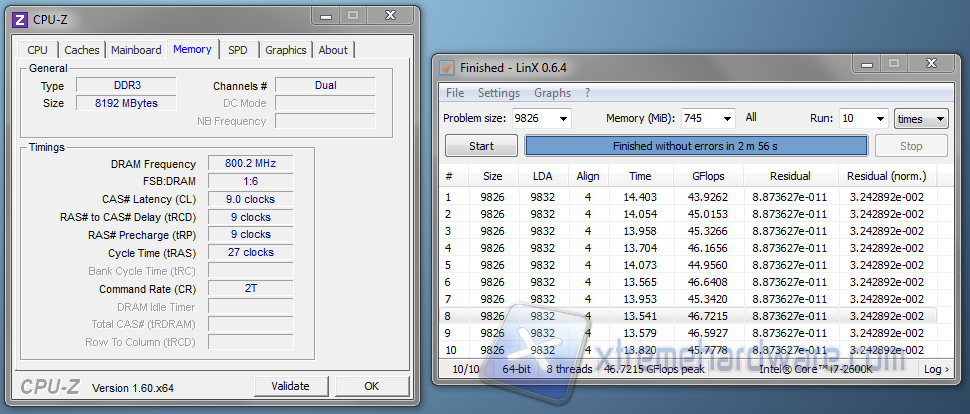Click the Log button in status bar

pos(936,369)
